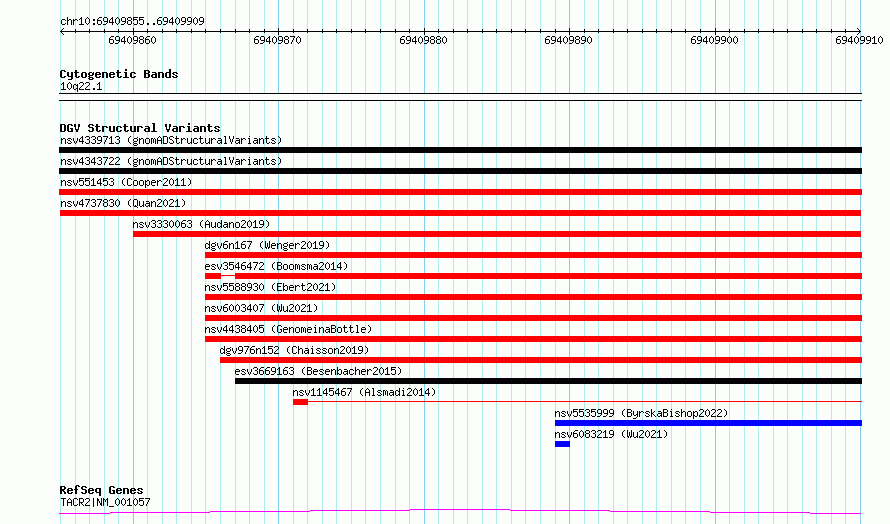This screenshot has height=524, width=890.
Task: Click the nsv4339713 (gnomADStructuralVariants) label
Action: [x=171, y=140]
